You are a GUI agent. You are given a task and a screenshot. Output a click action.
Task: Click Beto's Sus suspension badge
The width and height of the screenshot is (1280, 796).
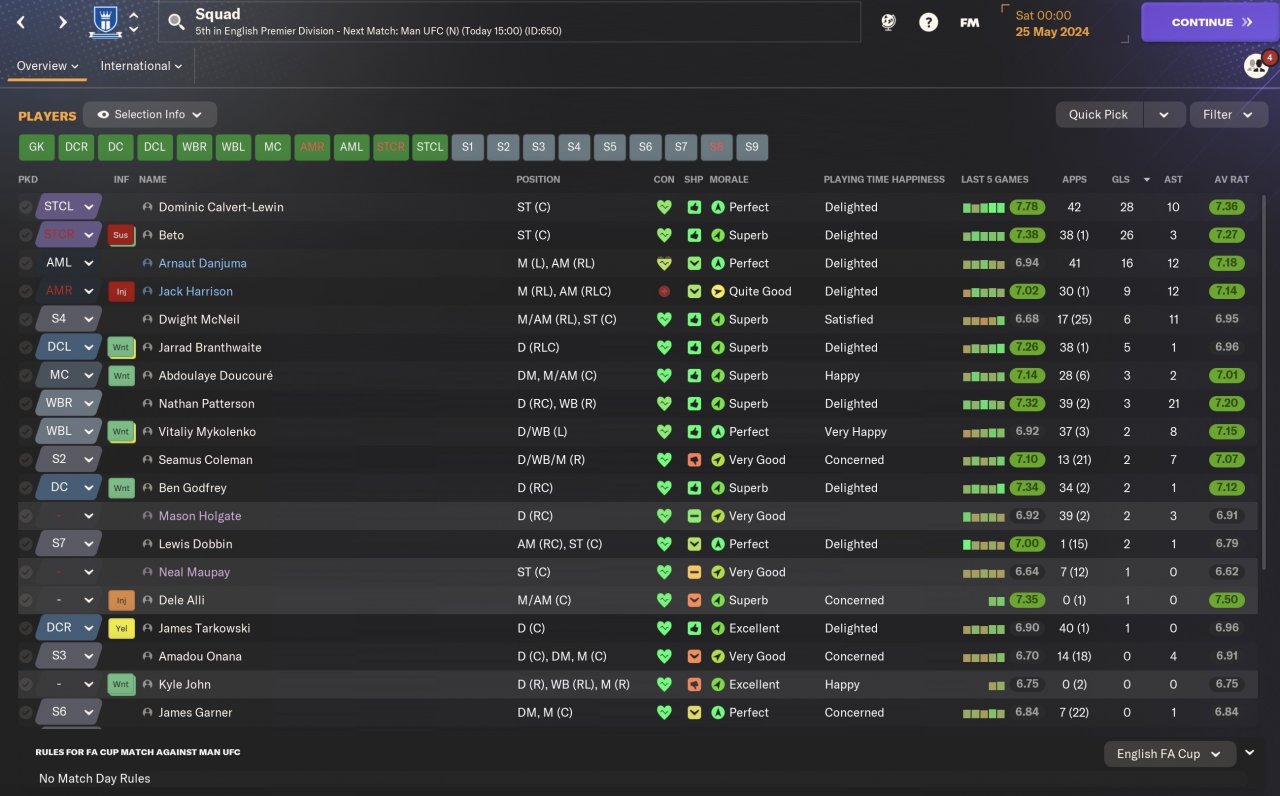coord(121,235)
